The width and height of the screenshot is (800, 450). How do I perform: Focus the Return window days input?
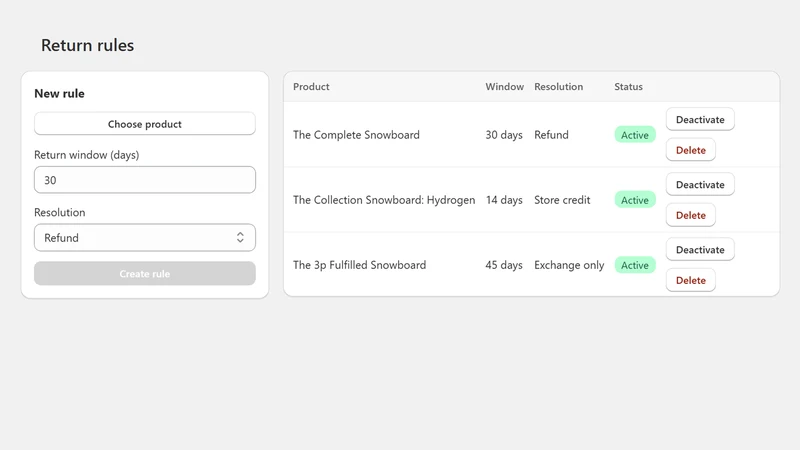[145, 180]
